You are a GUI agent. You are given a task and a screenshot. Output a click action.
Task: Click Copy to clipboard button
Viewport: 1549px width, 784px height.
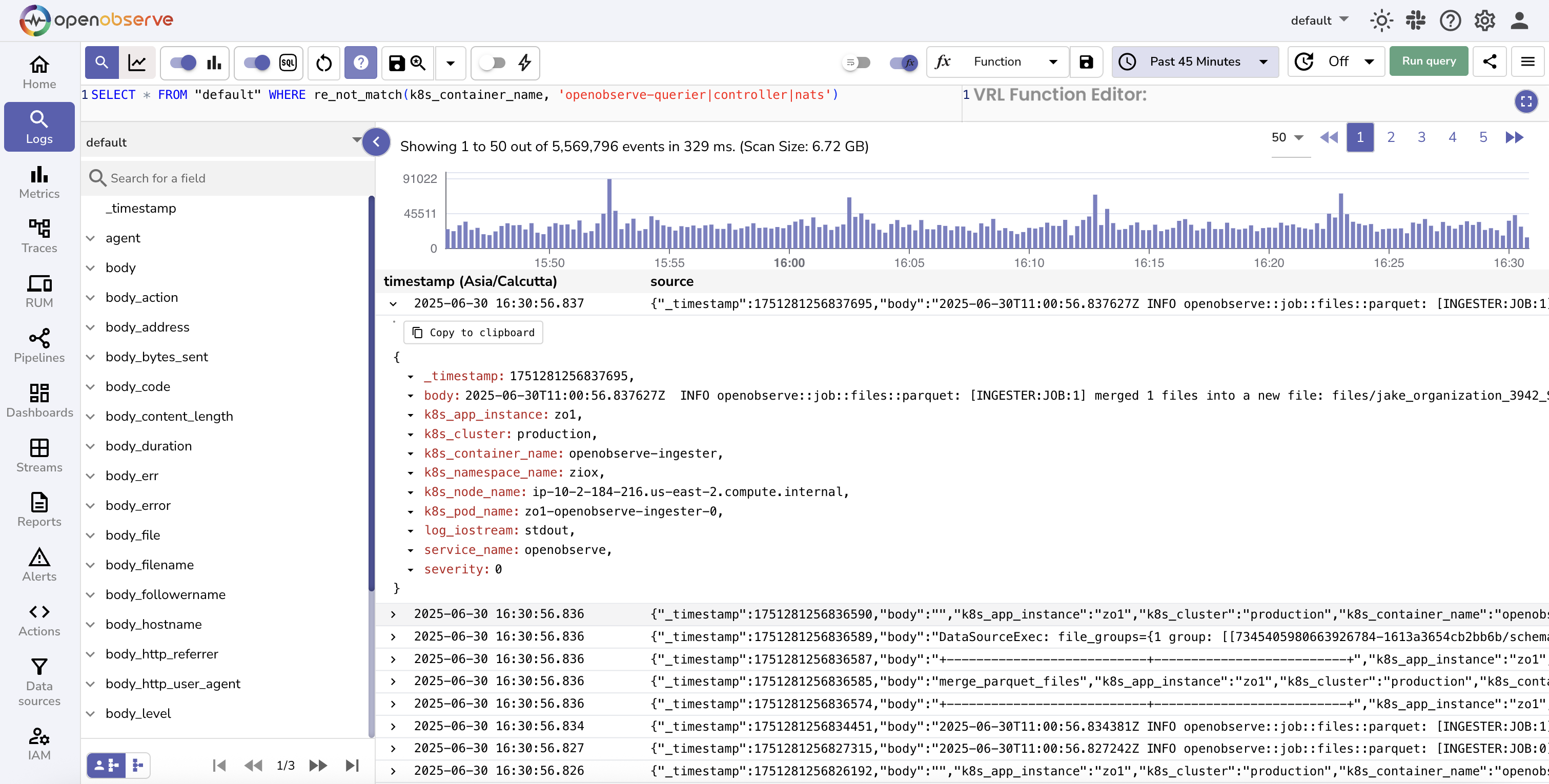[x=473, y=333]
